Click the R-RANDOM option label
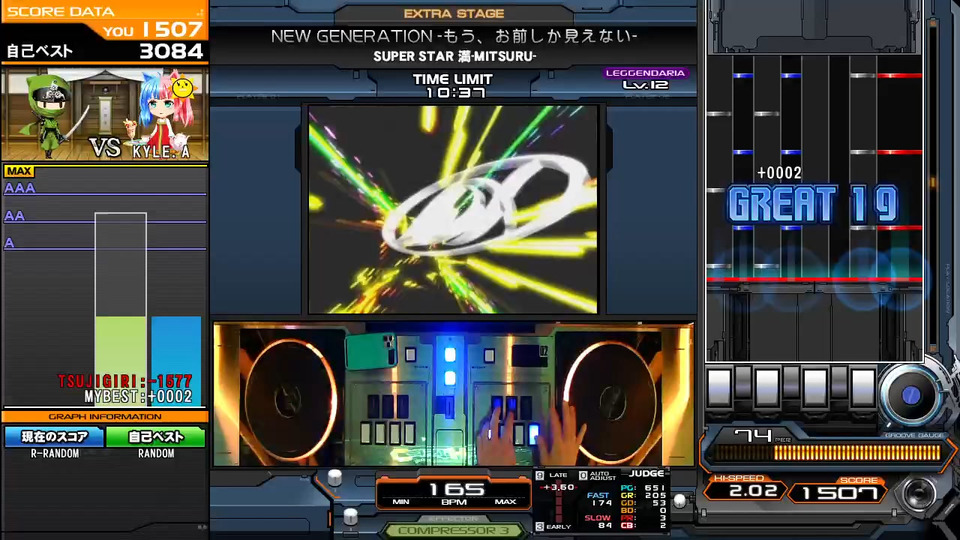Screen dimensions: 960x540 click(54, 454)
